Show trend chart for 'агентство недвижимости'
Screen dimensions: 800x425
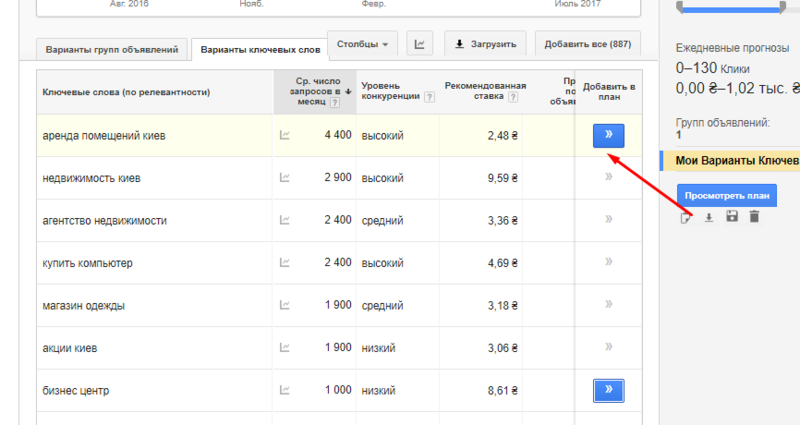pyautogui.click(x=285, y=220)
